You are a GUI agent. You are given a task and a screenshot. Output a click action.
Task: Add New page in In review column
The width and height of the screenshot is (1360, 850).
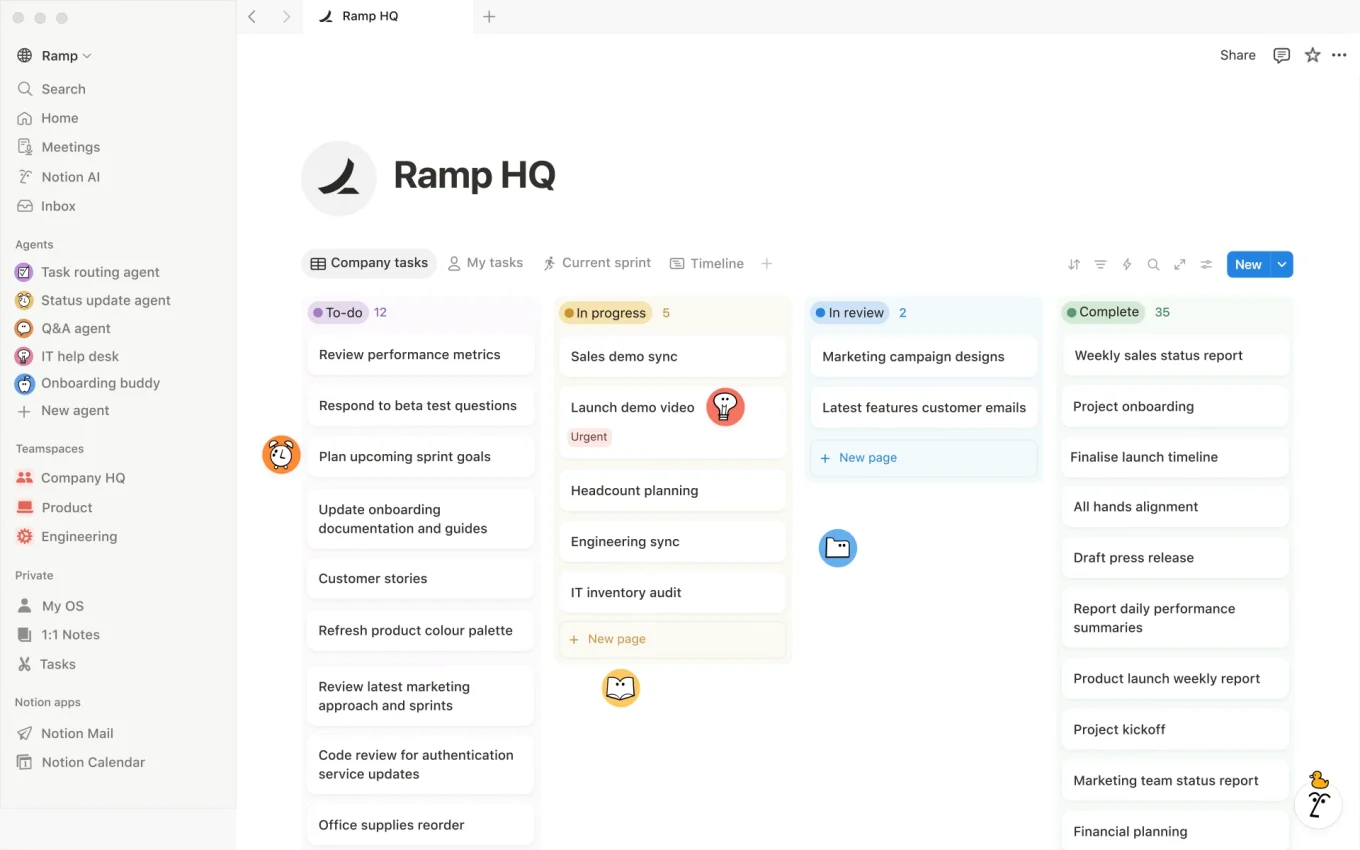924,458
